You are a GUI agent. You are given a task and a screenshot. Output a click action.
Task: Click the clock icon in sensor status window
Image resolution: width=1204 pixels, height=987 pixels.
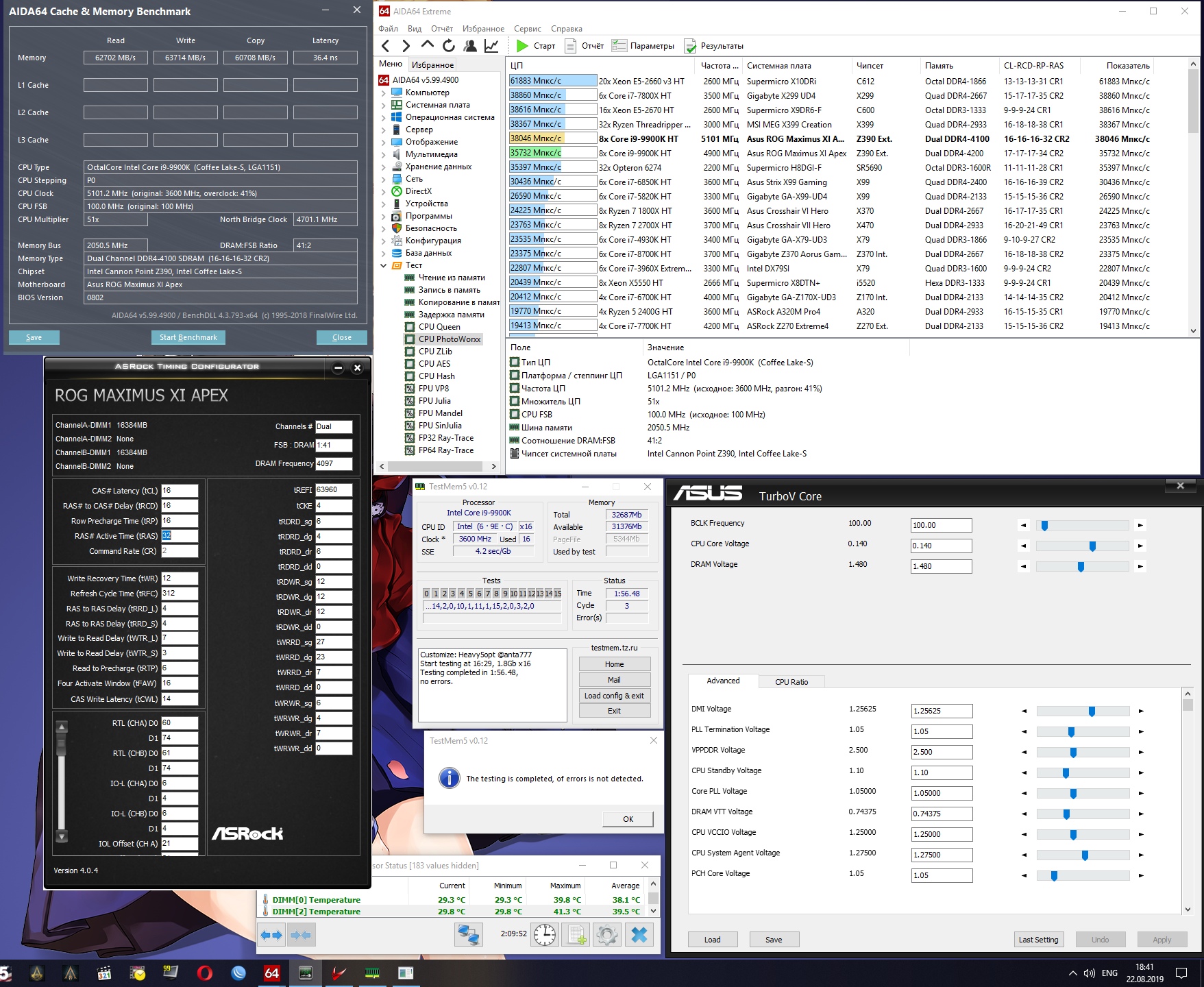point(545,935)
